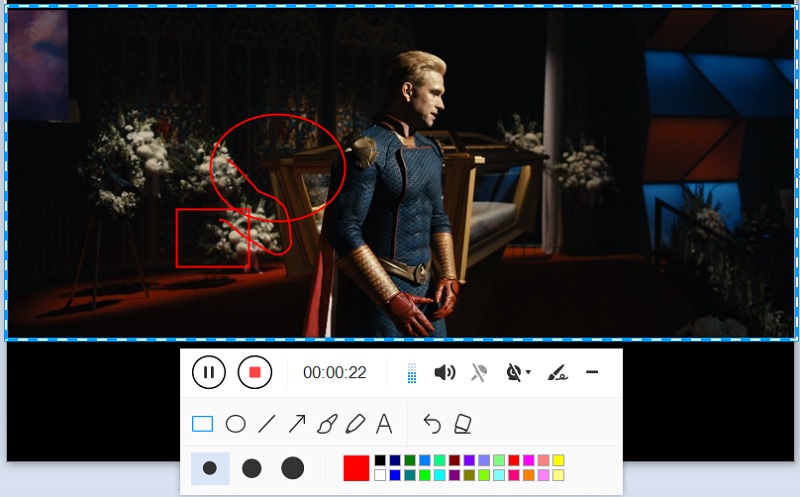Click the recording timer 00:00:22

click(335, 372)
